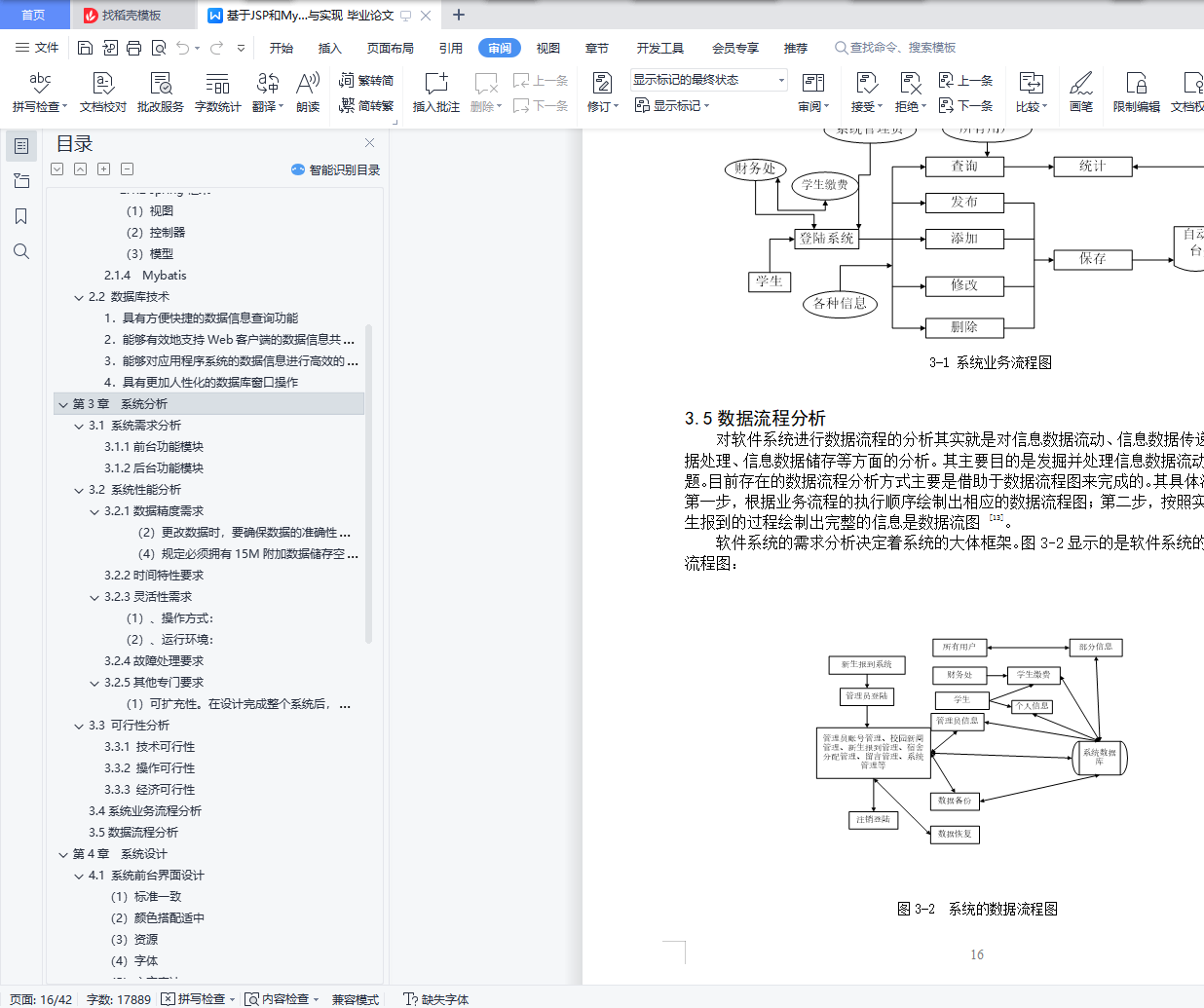Click the move-down level icon in 目录 pane

coord(57,169)
